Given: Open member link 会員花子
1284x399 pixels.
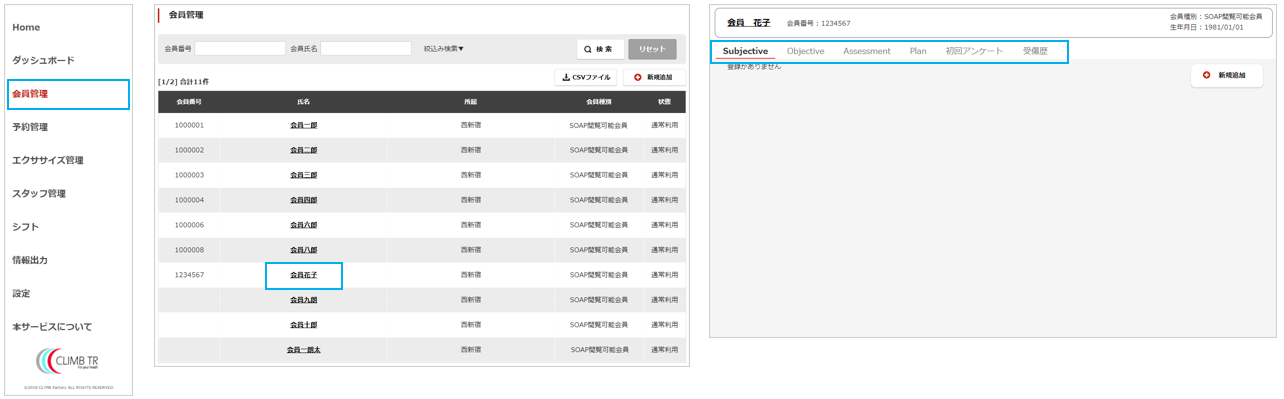Looking at the screenshot, I should pyautogui.click(x=303, y=275).
